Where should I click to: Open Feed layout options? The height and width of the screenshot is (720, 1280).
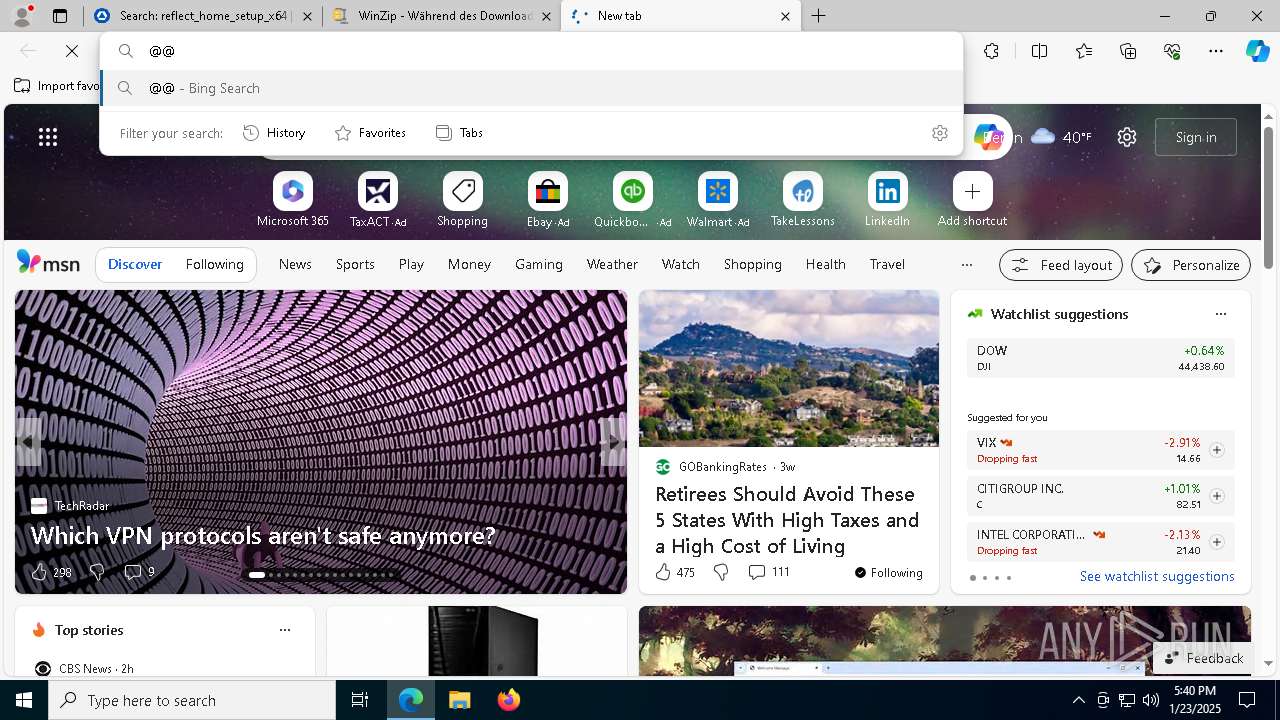tap(1061, 265)
